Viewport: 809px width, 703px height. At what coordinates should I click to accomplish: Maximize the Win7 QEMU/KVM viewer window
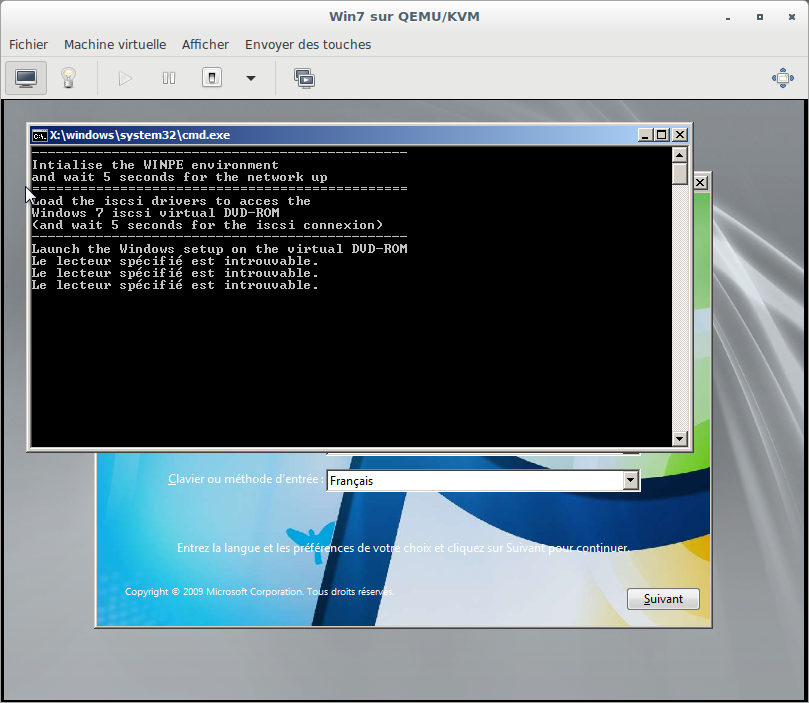pyautogui.click(x=759, y=17)
